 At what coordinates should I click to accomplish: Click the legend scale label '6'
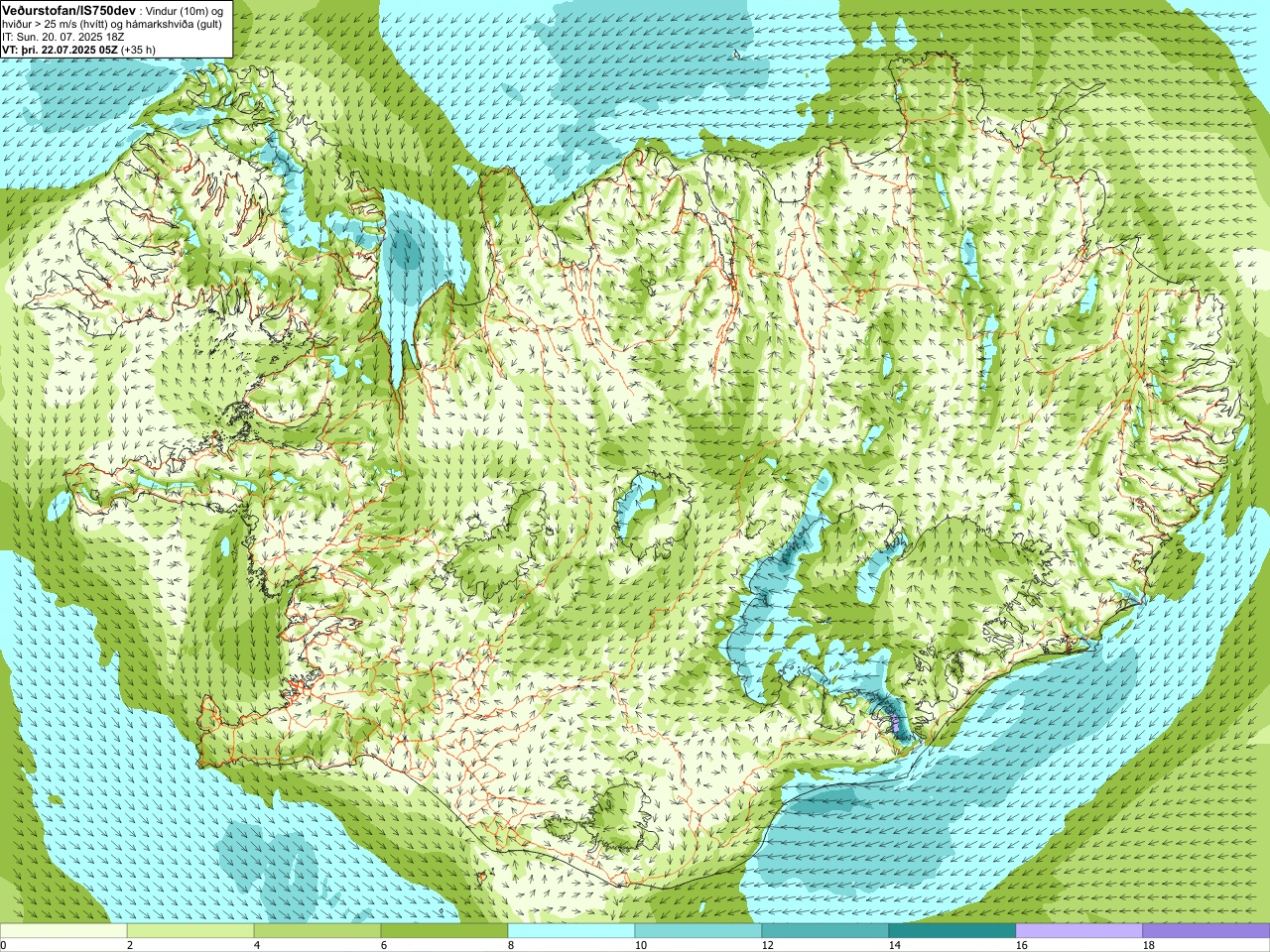coord(383,946)
